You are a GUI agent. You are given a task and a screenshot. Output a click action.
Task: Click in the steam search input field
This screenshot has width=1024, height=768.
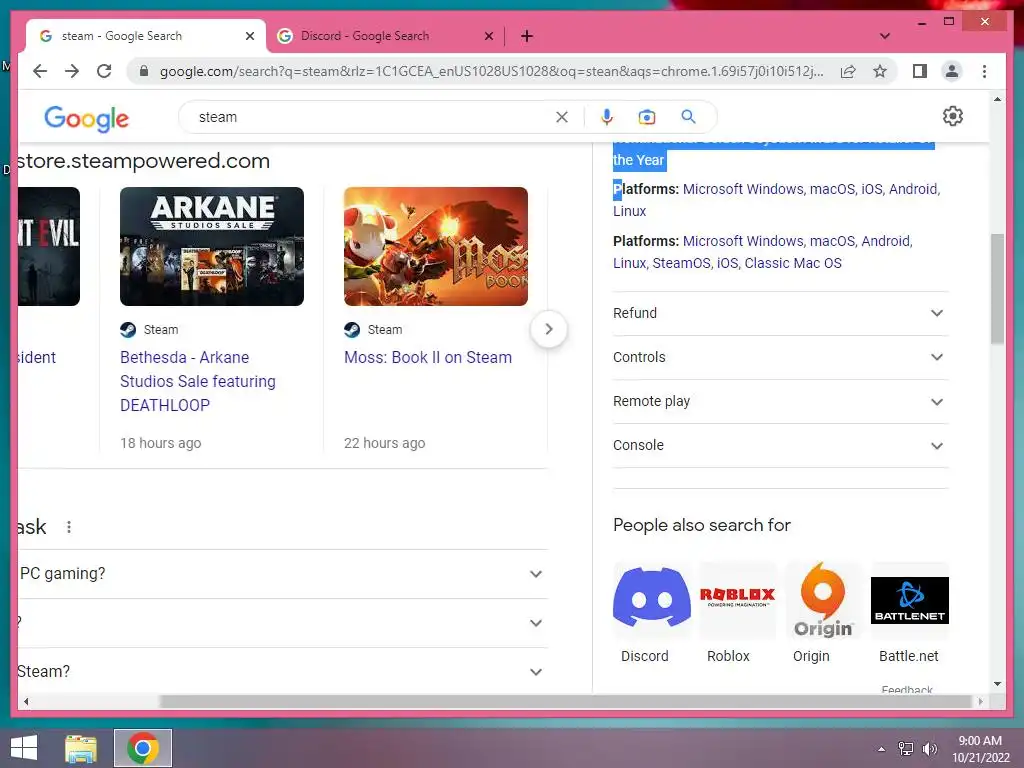coord(372,117)
